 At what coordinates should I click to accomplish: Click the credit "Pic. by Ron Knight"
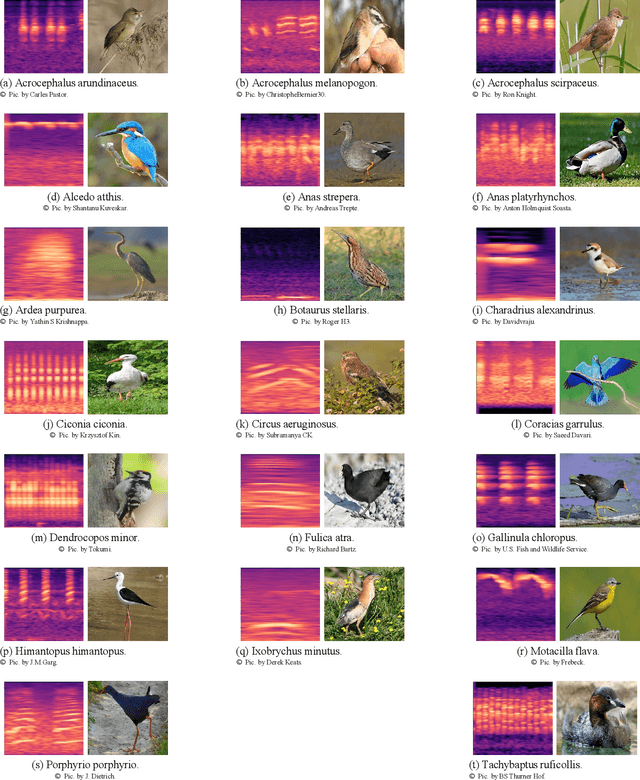click(x=514, y=94)
